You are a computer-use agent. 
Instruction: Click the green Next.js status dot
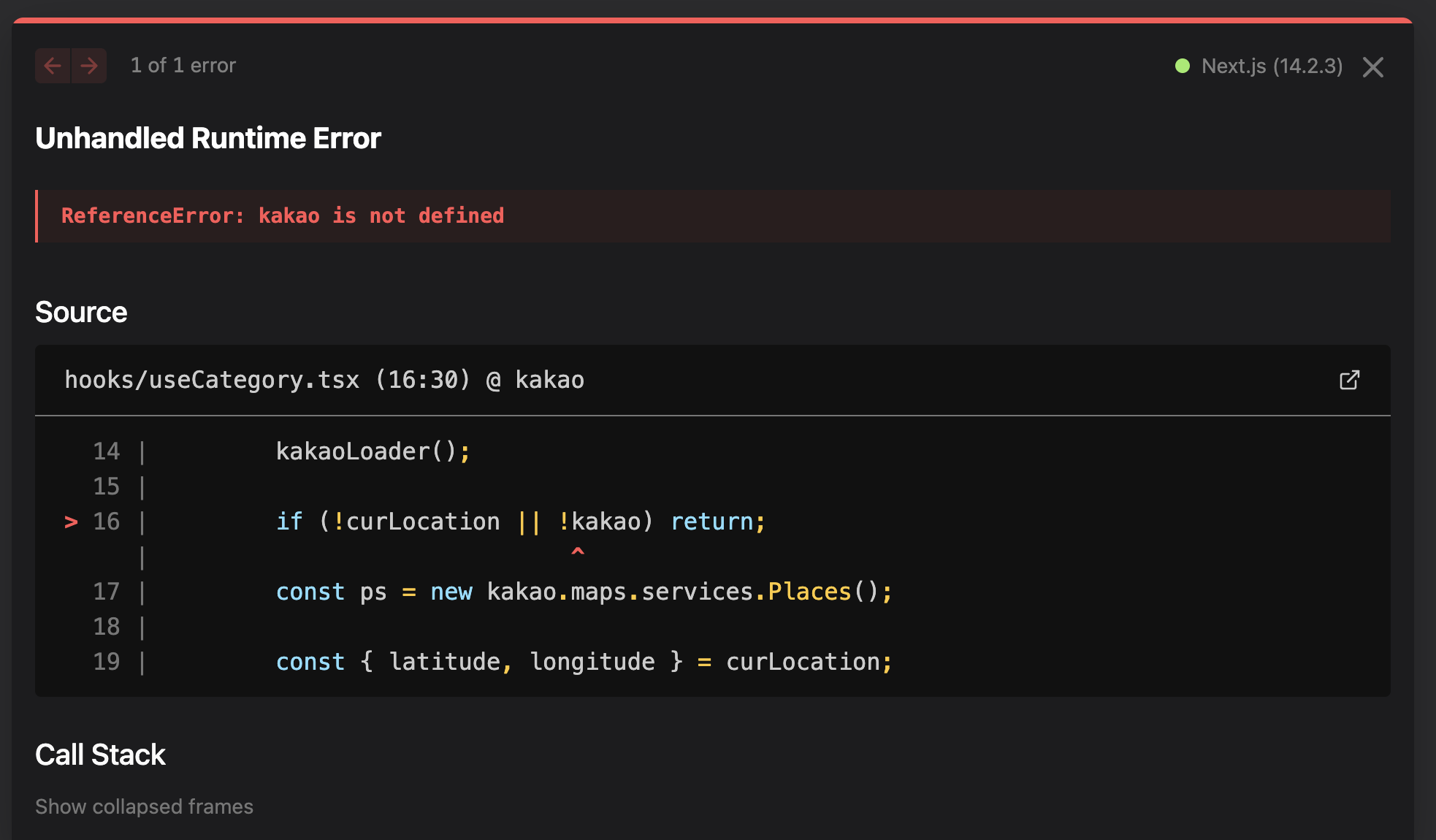click(1183, 66)
